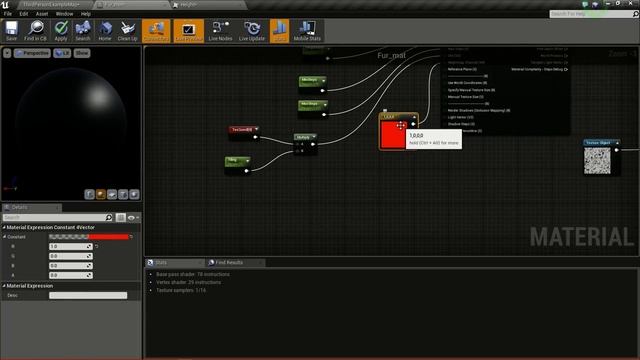Save the material with Save icon
This screenshot has height=360, width=640.
pyautogui.click(x=11, y=31)
